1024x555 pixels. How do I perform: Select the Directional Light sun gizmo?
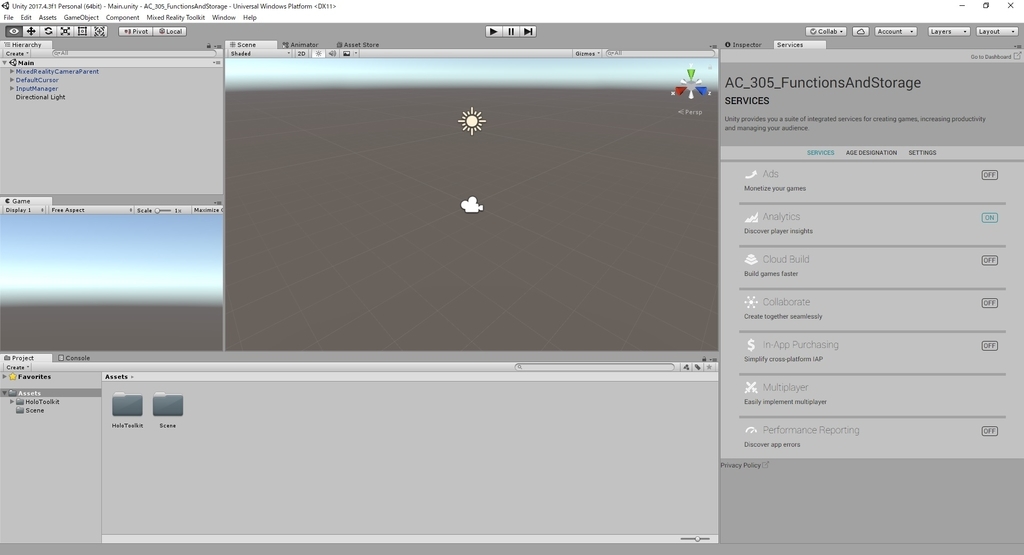[472, 121]
